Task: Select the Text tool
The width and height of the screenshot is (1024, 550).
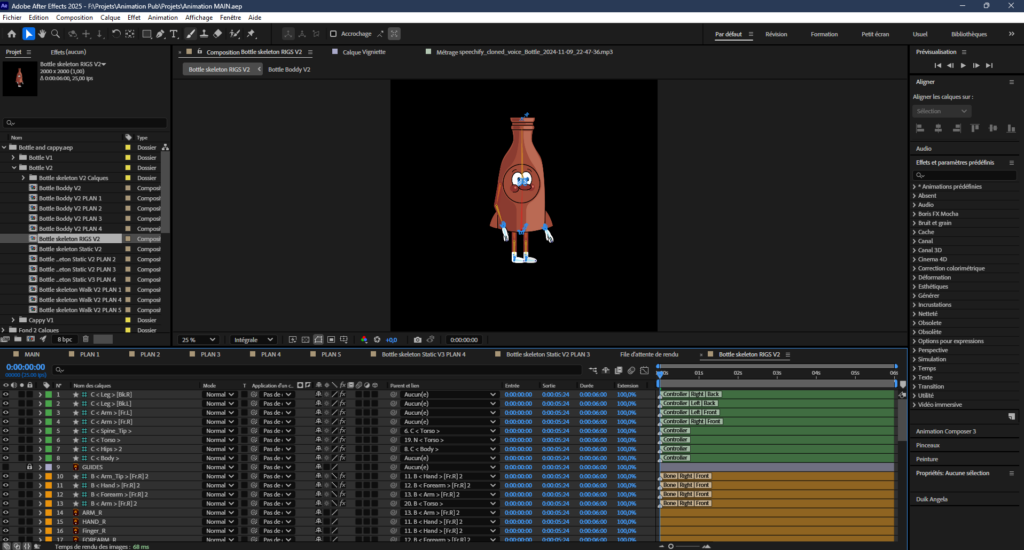Action: (175, 34)
